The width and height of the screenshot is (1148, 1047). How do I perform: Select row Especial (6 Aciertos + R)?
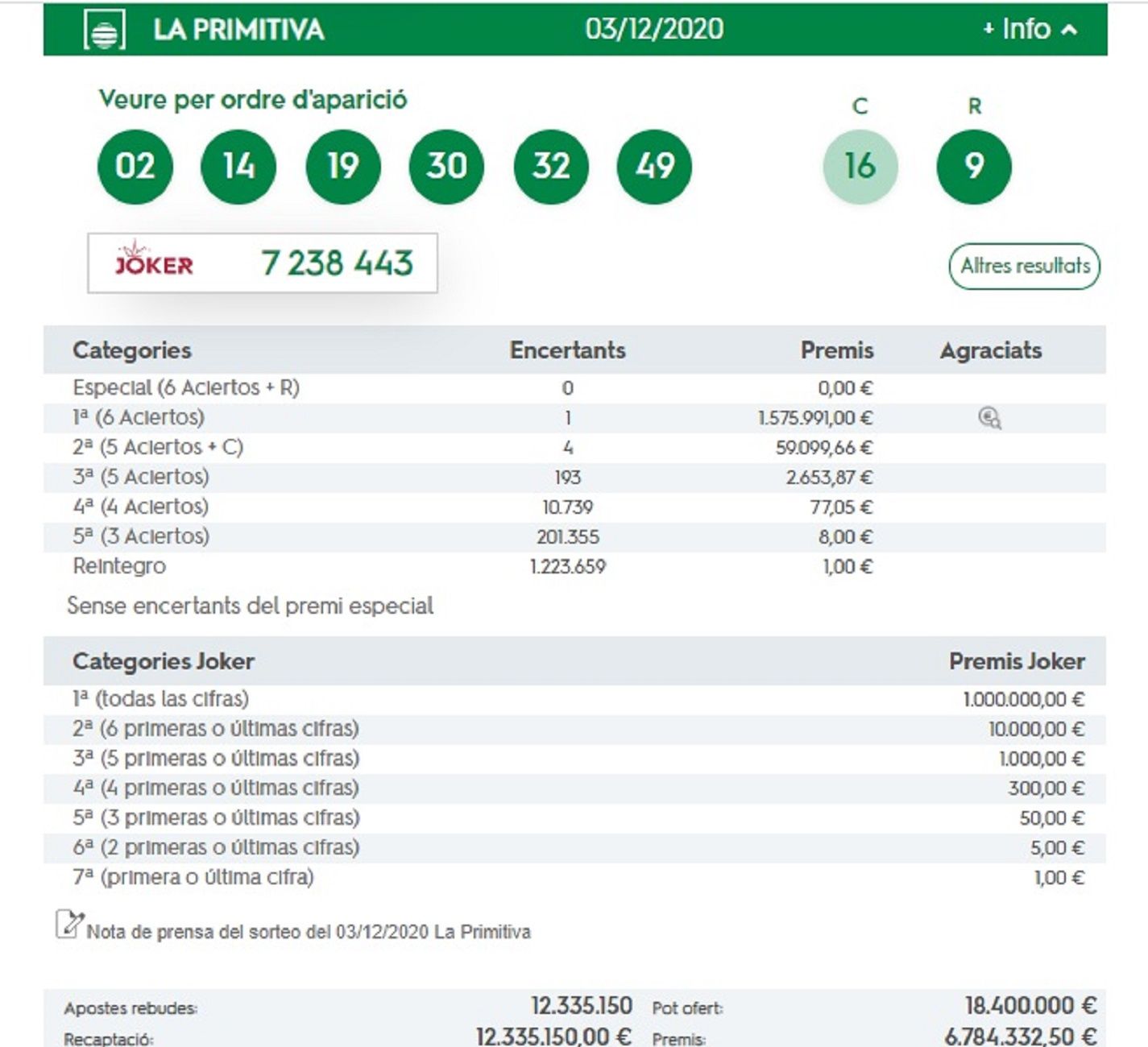(x=574, y=388)
